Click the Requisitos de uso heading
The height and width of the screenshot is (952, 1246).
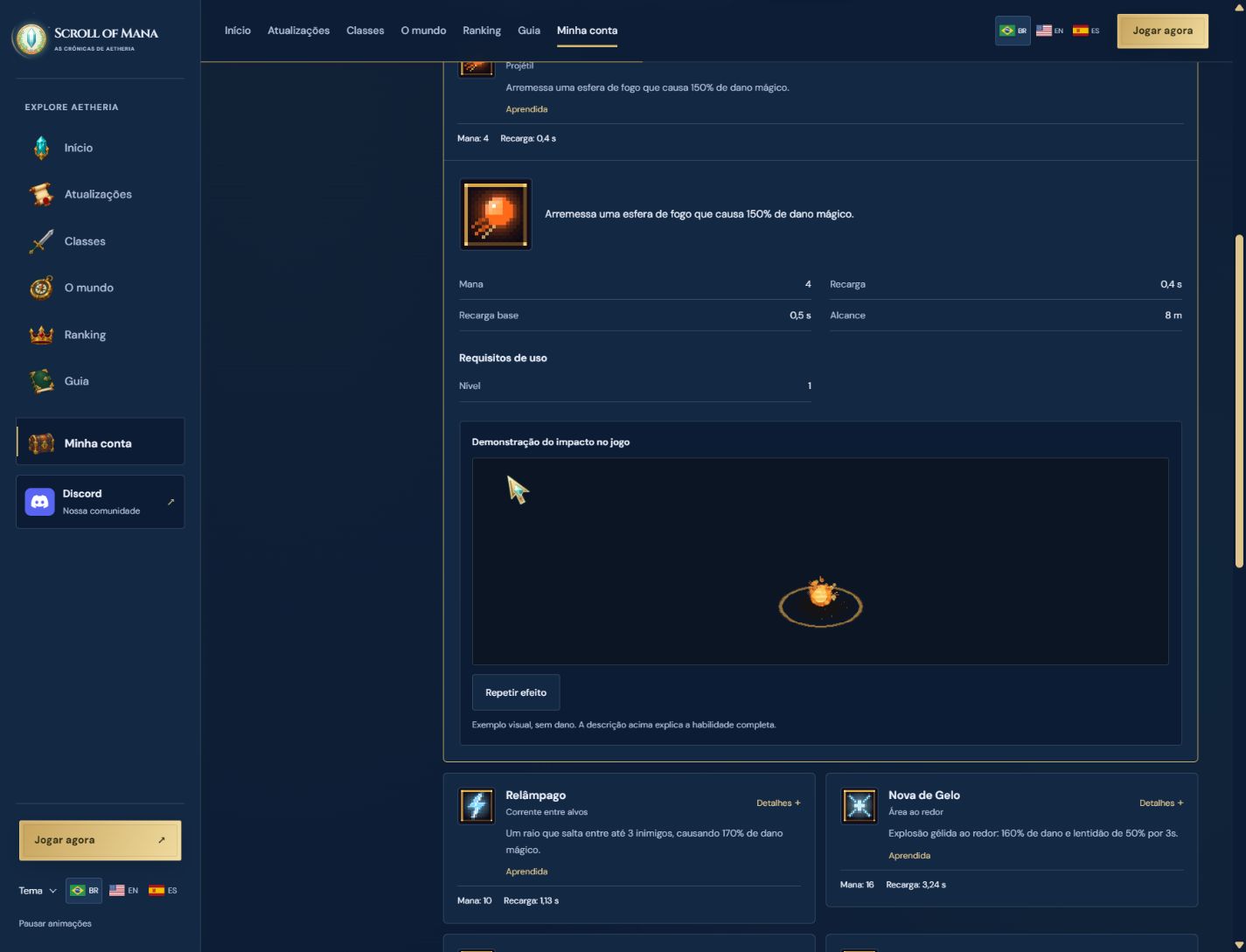(x=503, y=358)
